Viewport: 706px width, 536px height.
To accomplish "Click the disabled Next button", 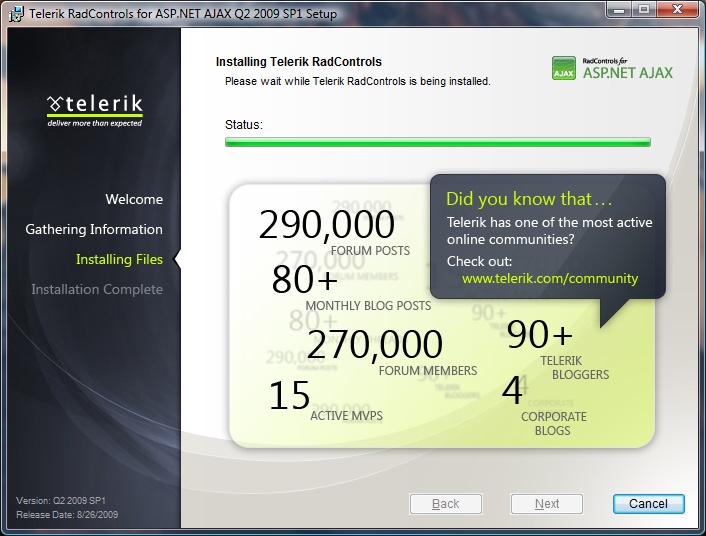I will tap(547, 504).
